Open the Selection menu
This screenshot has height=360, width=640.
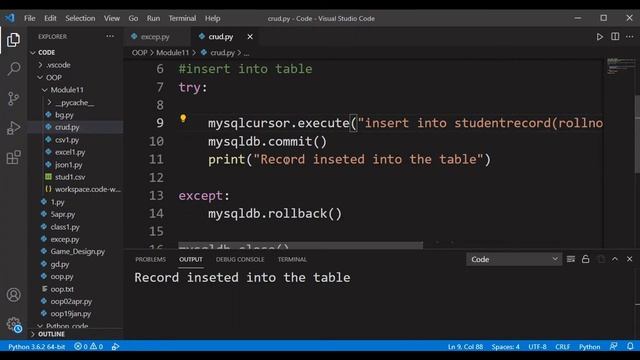pos(80,18)
